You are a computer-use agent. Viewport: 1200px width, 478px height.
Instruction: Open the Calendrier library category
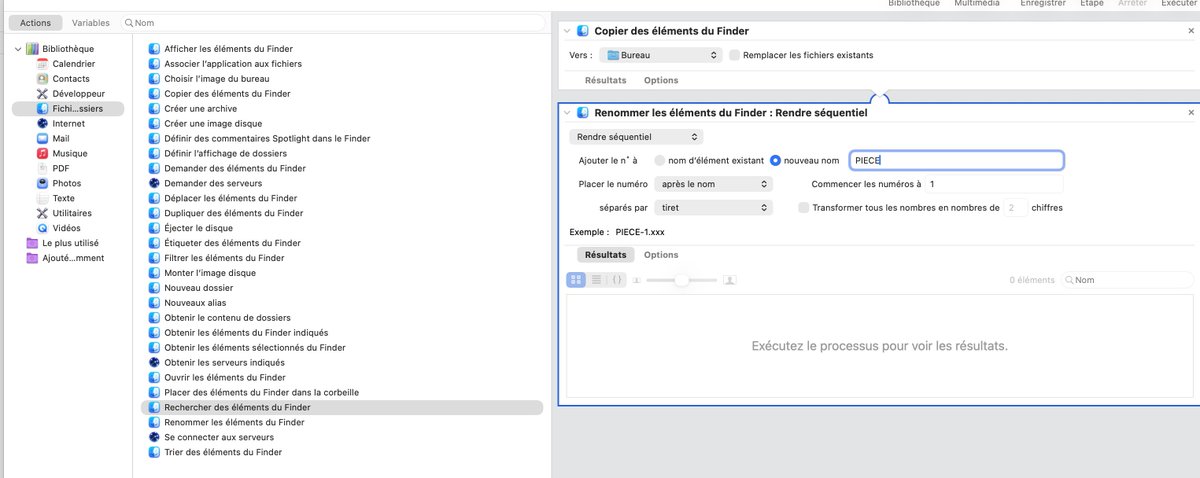pyautogui.click(x=73, y=63)
